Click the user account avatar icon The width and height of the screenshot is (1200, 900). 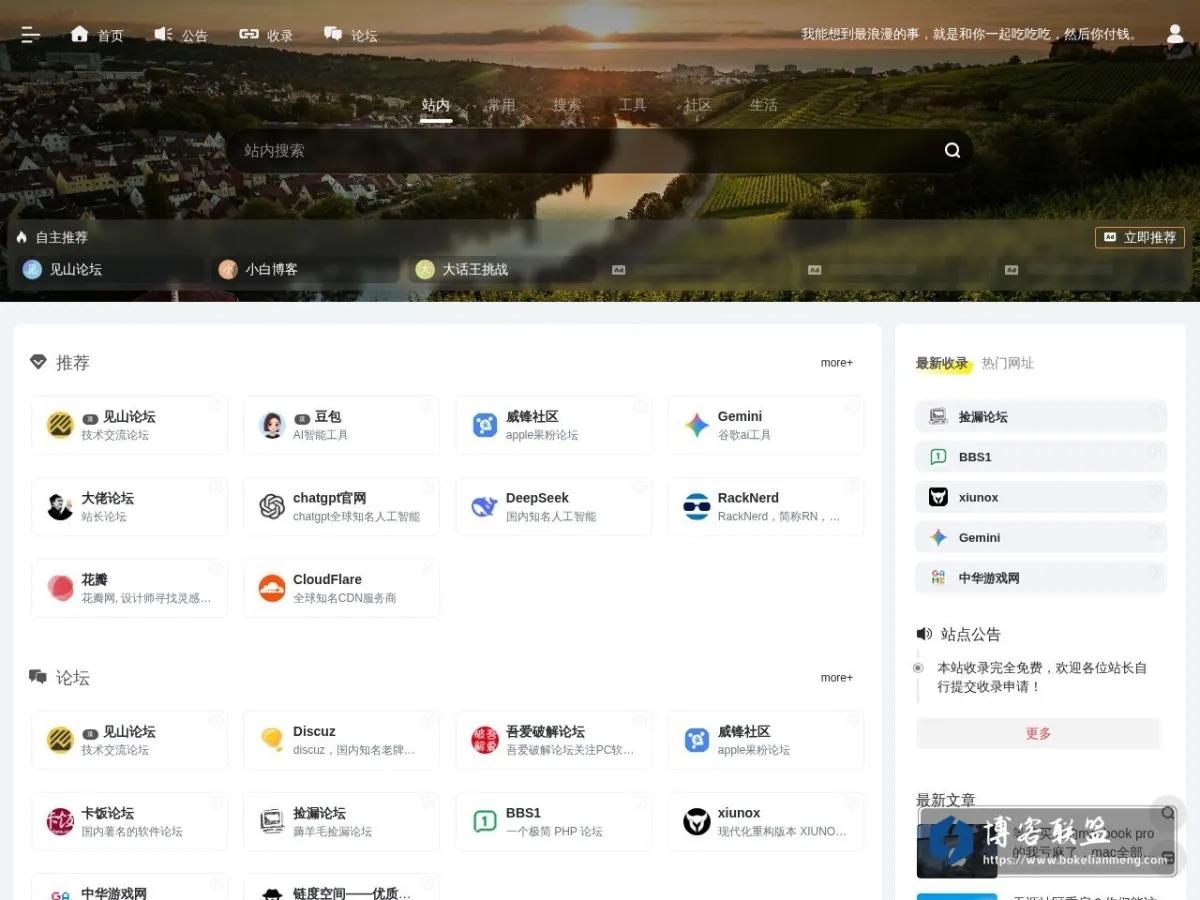[1175, 34]
